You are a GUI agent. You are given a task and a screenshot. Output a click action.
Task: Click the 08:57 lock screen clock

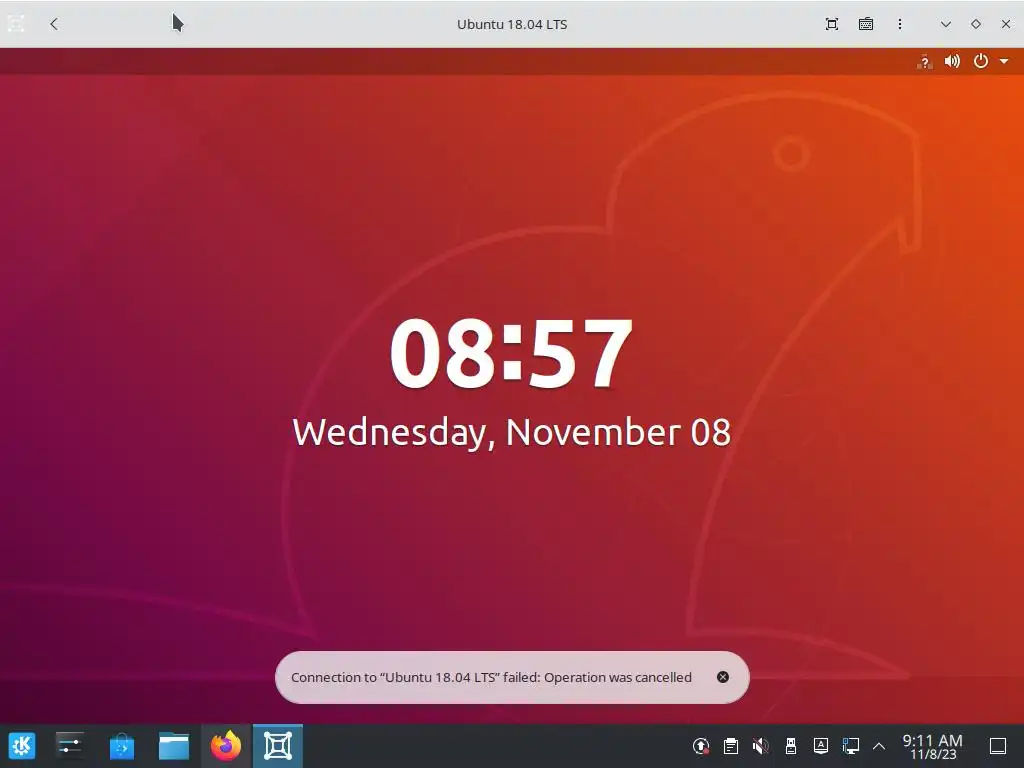[511, 353]
